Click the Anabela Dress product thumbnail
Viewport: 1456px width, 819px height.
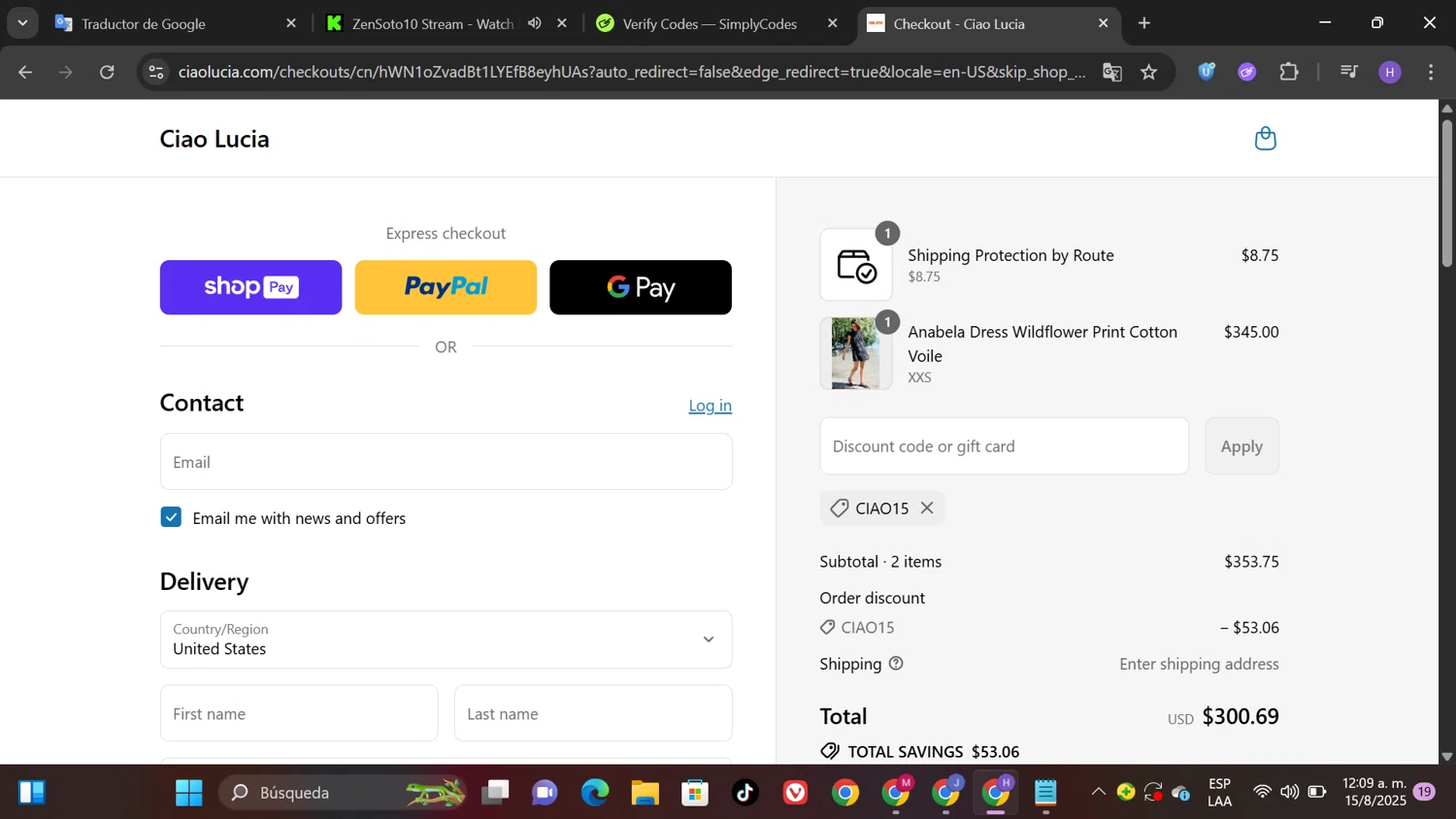[x=855, y=353]
